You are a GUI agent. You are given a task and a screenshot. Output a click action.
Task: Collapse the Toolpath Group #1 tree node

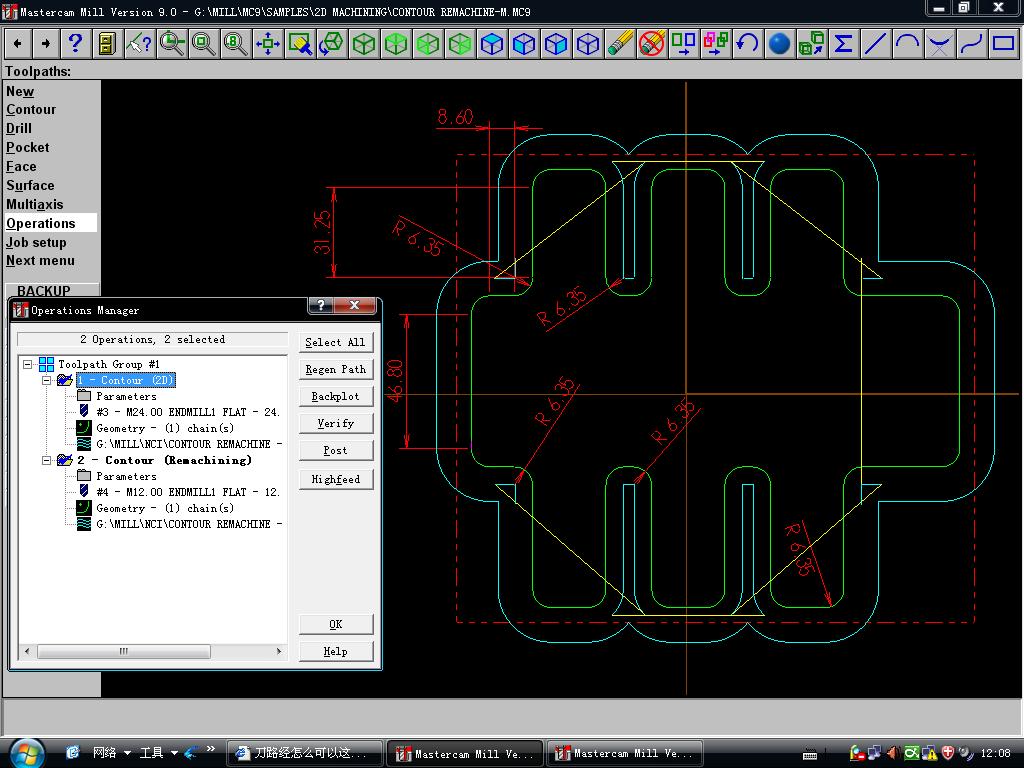pyautogui.click(x=28, y=365)
